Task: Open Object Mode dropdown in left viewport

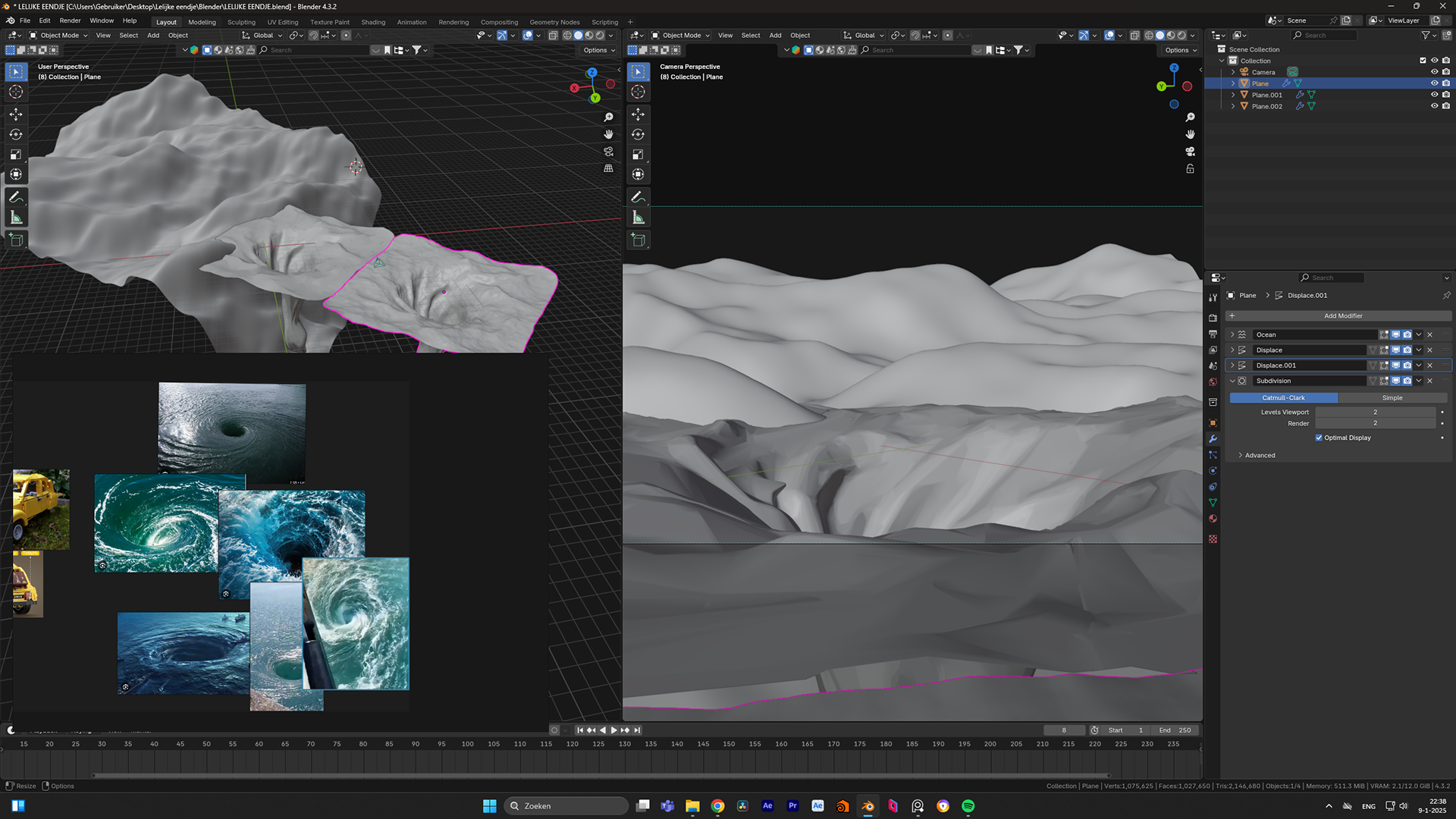Action: tap(59, 35)
